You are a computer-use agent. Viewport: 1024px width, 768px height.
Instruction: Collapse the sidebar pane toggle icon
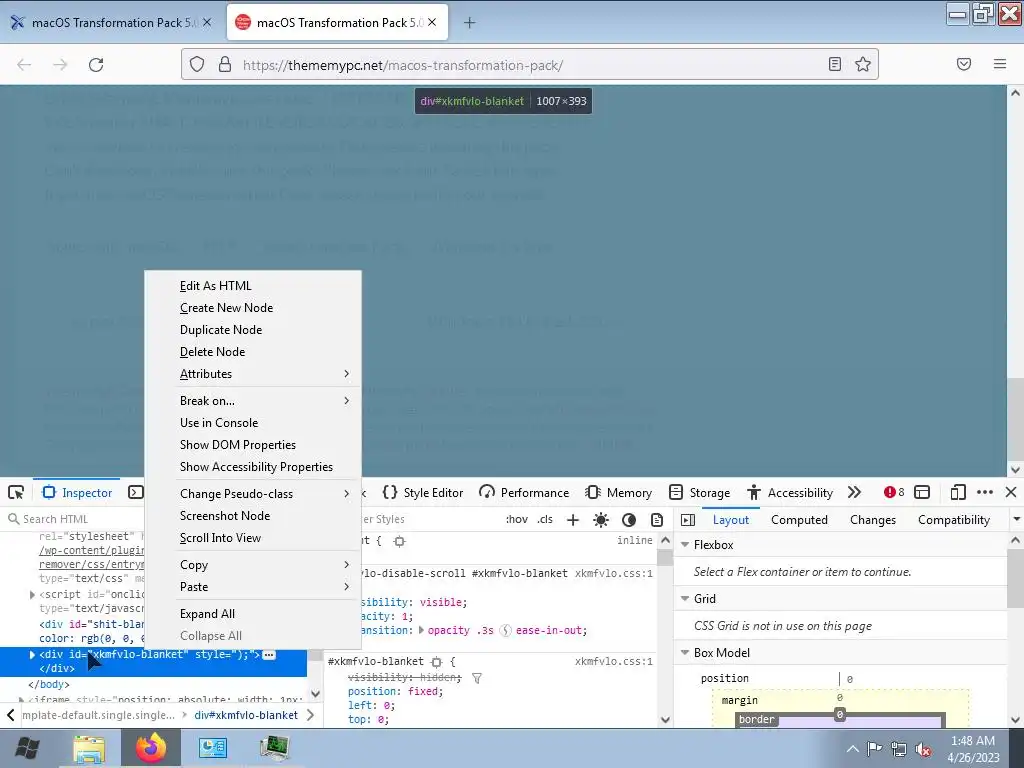688,520
